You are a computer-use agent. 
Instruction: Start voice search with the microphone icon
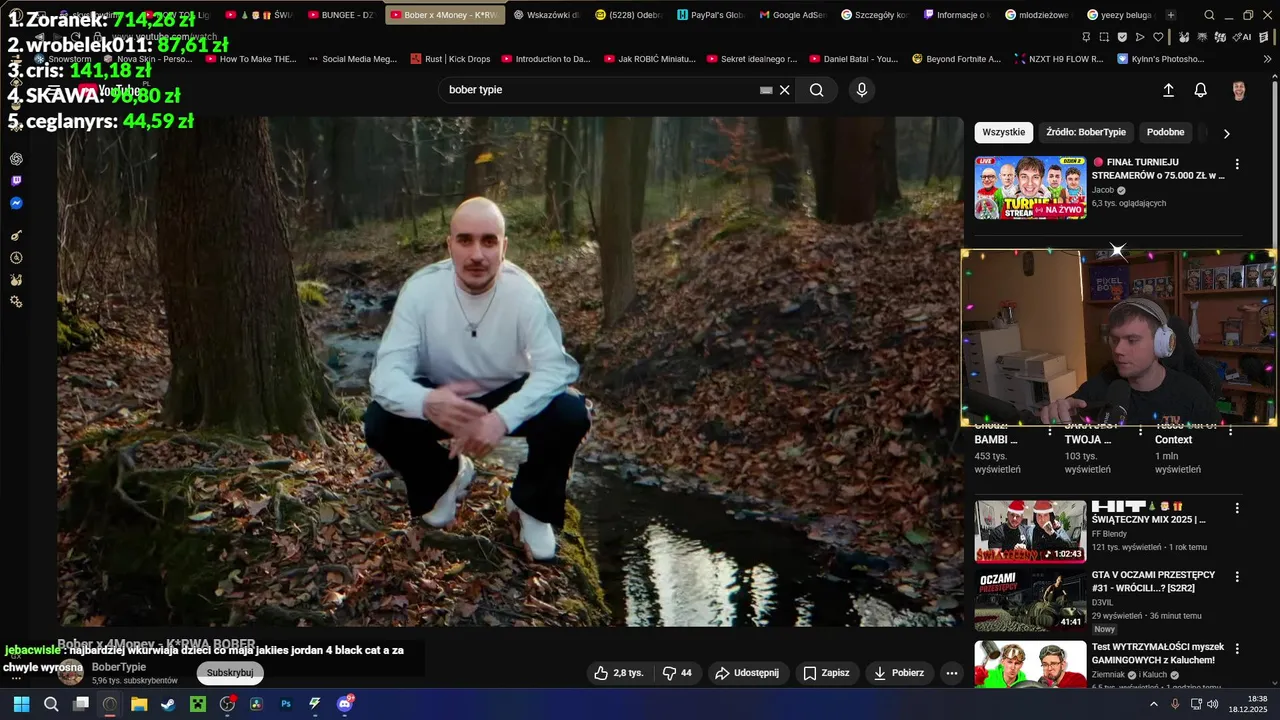click(x=862, y=90)
